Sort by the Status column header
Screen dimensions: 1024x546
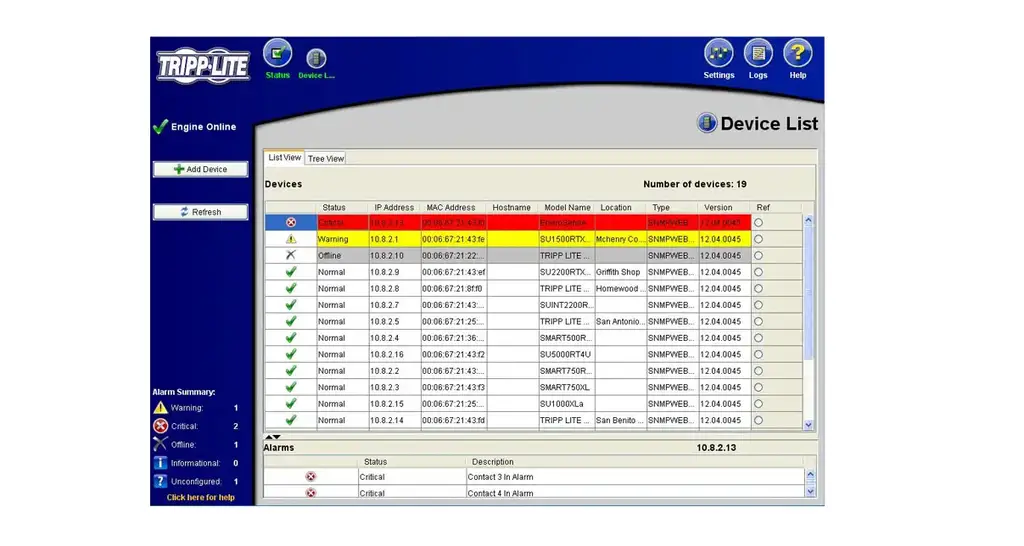(334, 207)
